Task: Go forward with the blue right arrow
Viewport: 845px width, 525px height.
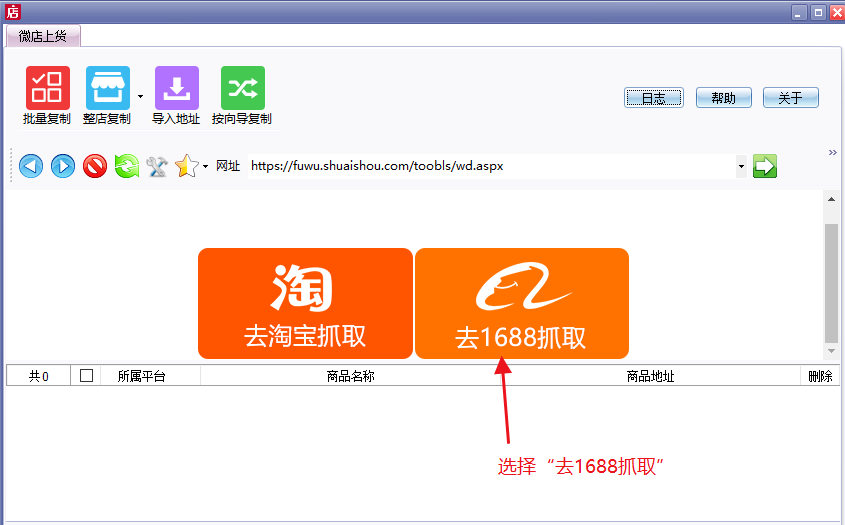Action: coord(63,166)
